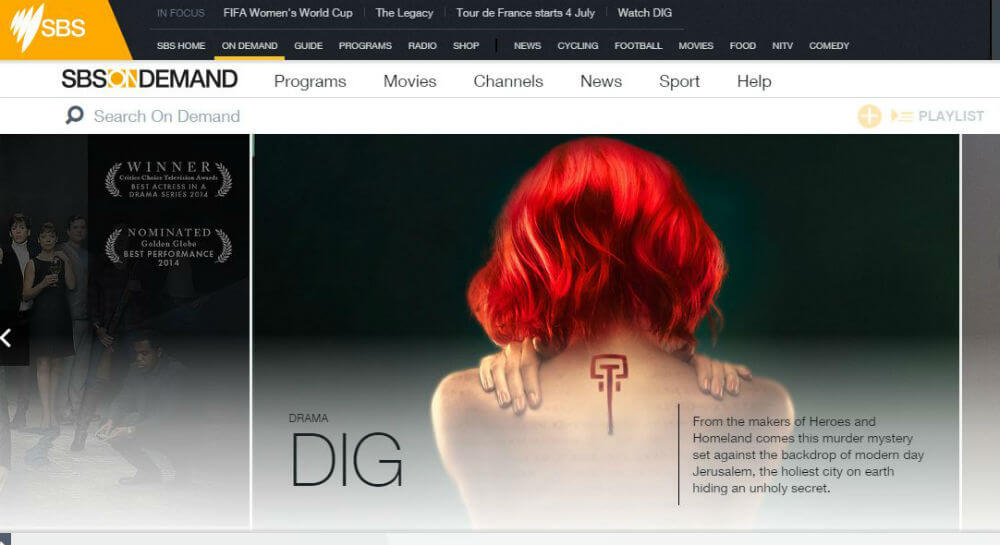Open the Channels menu
1000x545 pixels.
pyautogui.click(x=508, y=81)
